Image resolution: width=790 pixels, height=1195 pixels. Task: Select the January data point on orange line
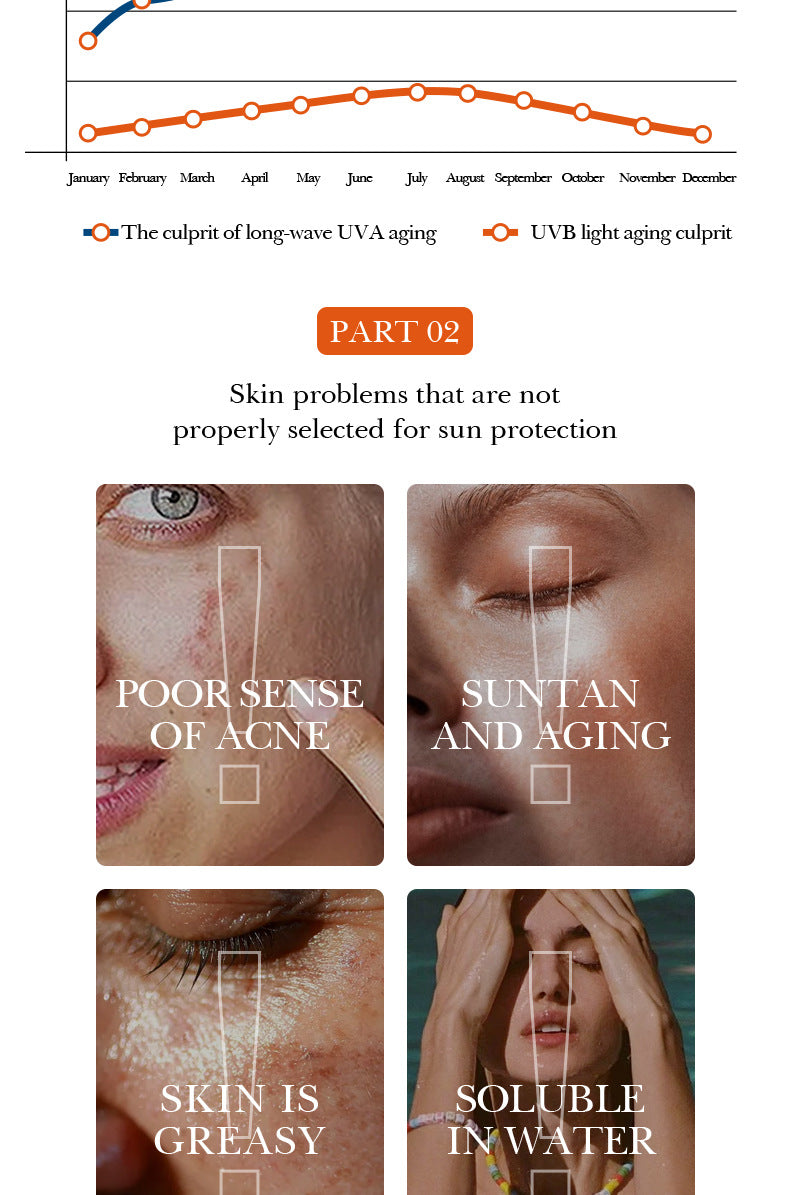(88, 133)
